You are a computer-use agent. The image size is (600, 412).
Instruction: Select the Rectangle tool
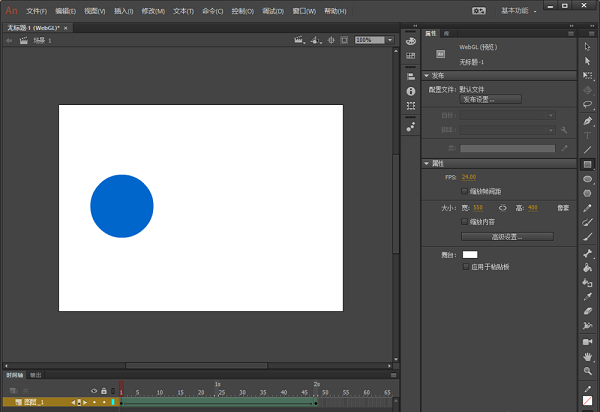(588, 163)
